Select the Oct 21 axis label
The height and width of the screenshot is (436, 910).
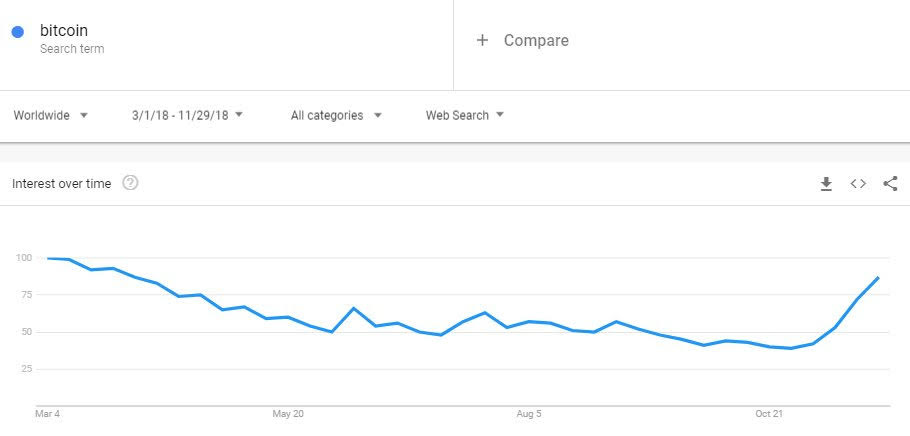pyautogui.click(x=769, y=414)
